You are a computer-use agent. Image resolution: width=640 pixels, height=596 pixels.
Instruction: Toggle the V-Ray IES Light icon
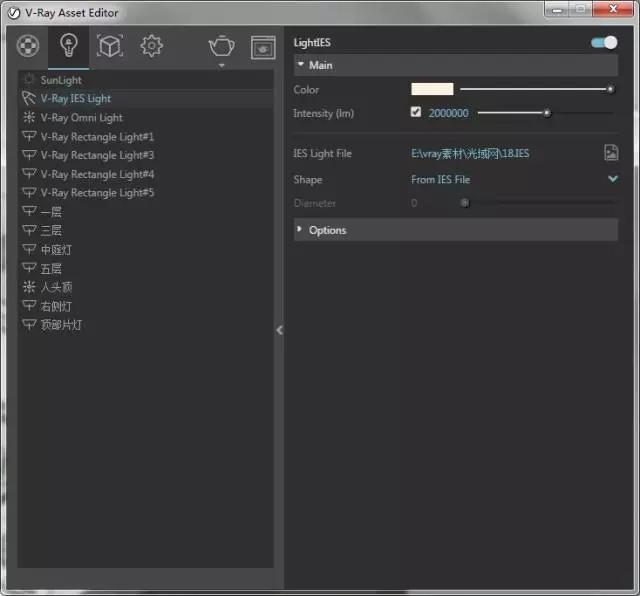[x=29, y=98]
